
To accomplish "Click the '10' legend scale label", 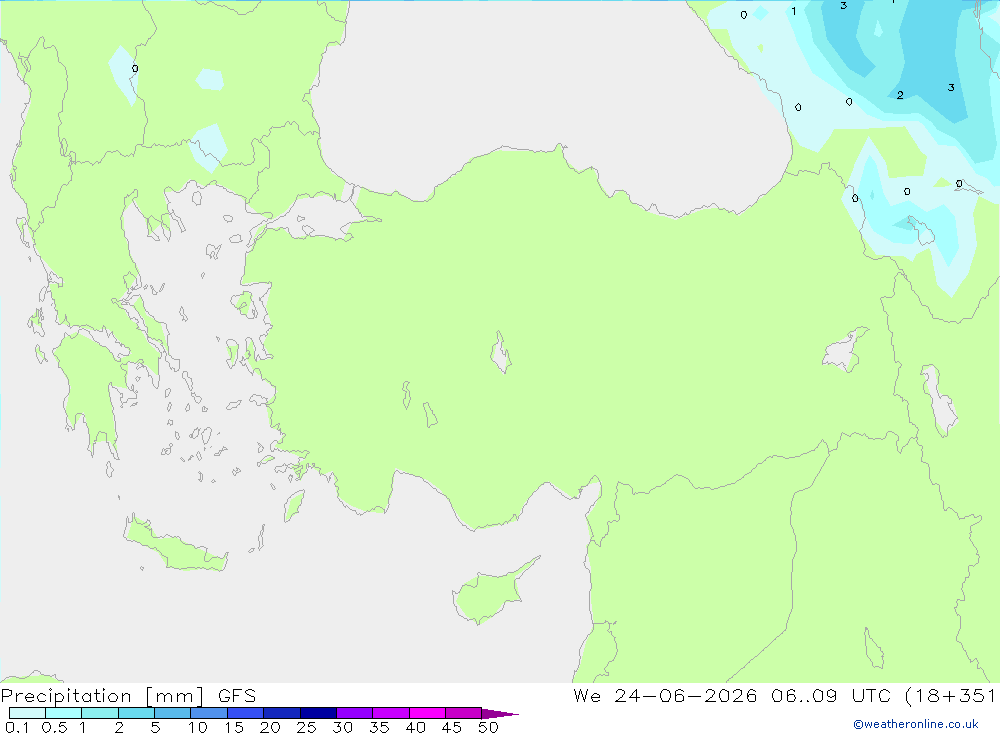I will (x=198, y=727).
